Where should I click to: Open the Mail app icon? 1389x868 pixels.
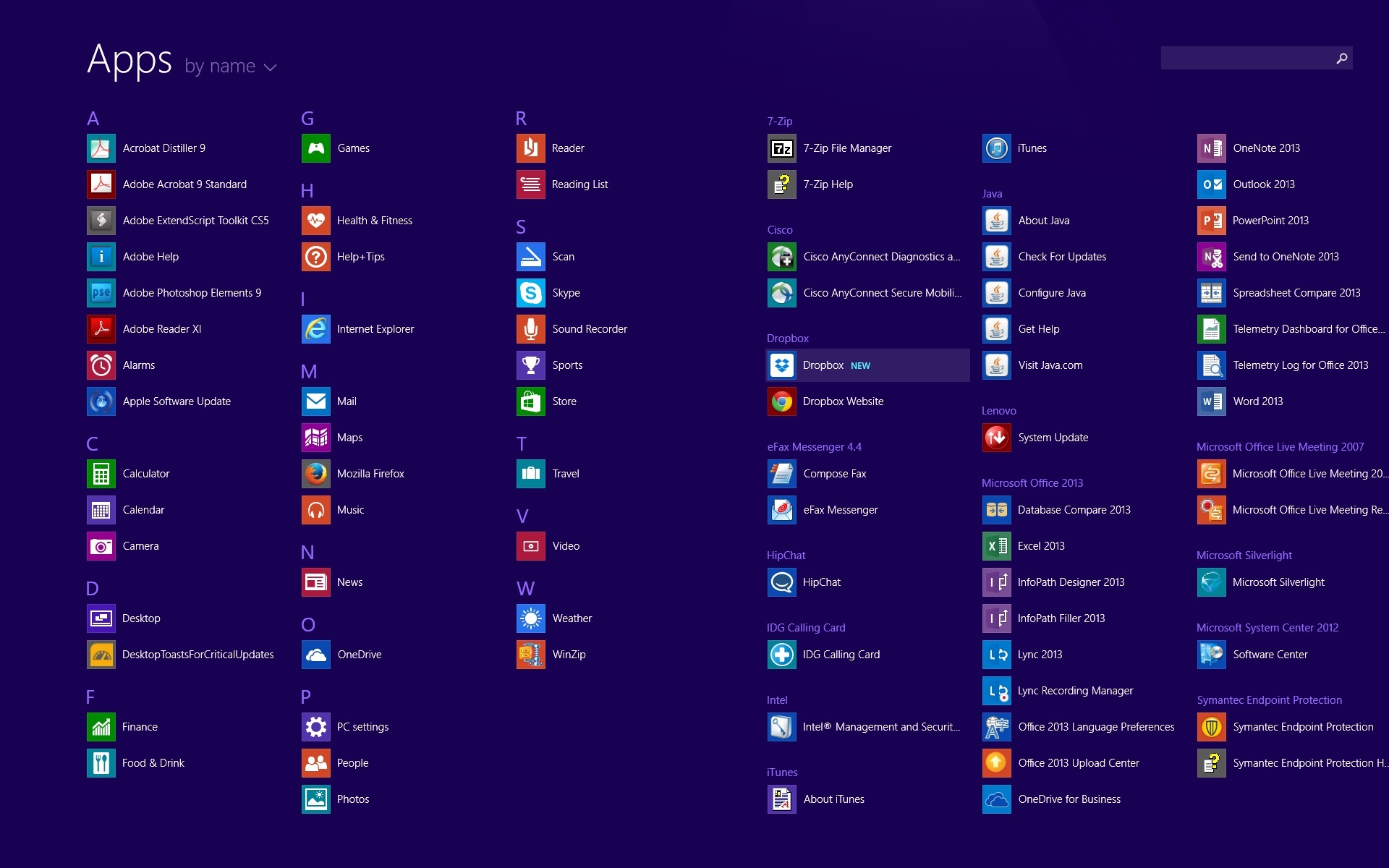(316, 401)
